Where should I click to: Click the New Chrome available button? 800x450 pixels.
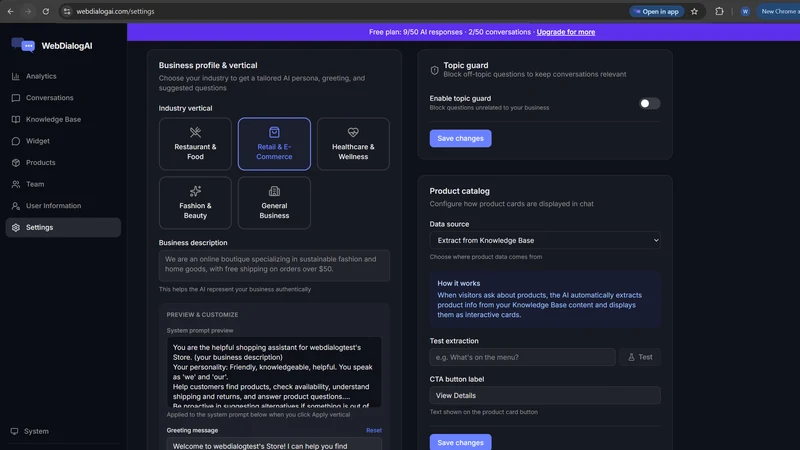click(x=778, y=11)
